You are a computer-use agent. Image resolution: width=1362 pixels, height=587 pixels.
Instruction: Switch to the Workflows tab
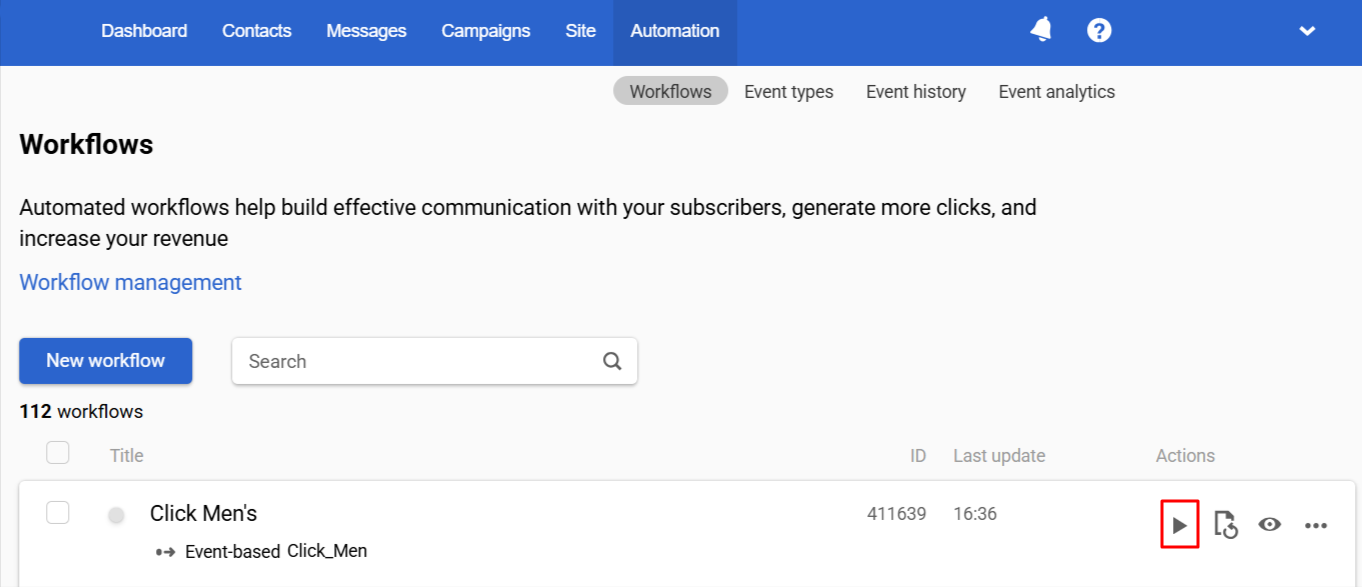[x=670, y=92]
